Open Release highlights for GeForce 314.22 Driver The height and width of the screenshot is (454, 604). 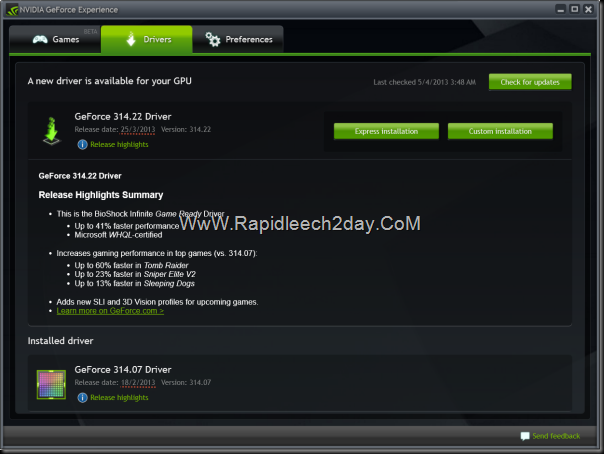(119, 144)
